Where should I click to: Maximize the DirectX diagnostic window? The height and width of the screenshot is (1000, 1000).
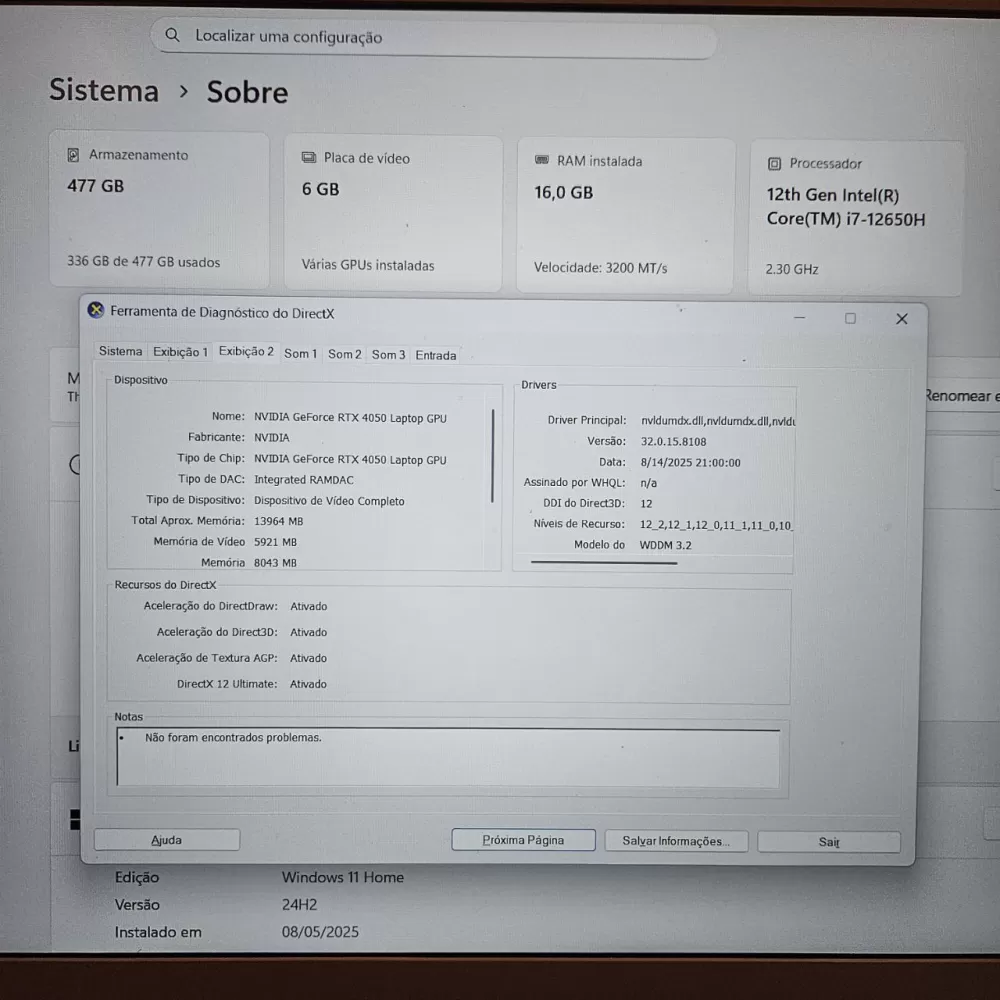pyautogui.click(x=850, y=318)
